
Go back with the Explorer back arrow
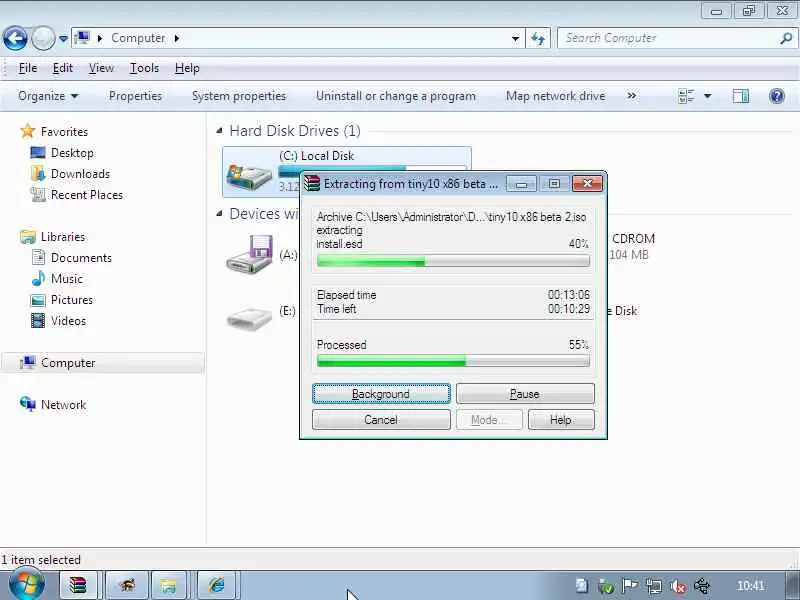pyautogui.click(x=15, y=38)
